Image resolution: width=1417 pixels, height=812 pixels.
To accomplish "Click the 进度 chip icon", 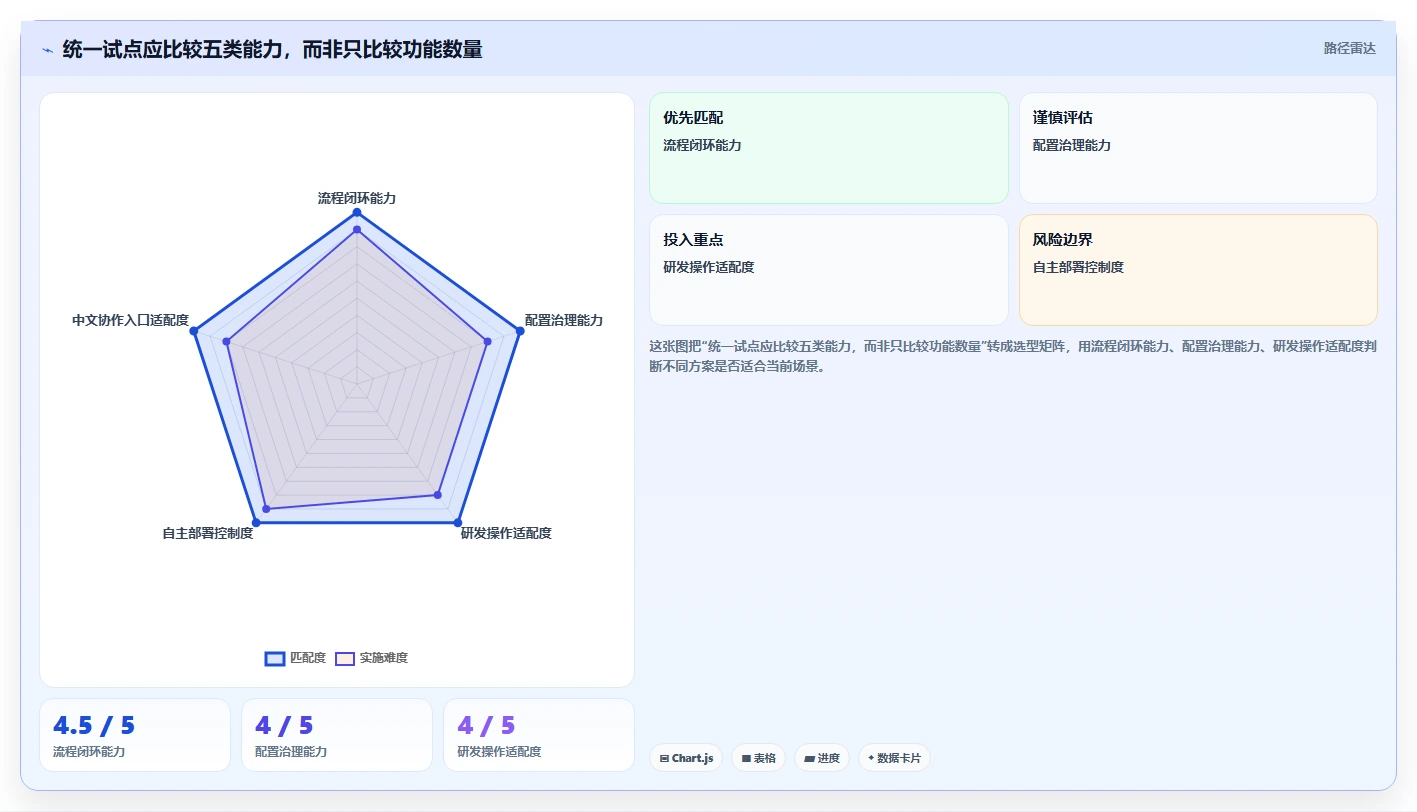I will [809, 759].
